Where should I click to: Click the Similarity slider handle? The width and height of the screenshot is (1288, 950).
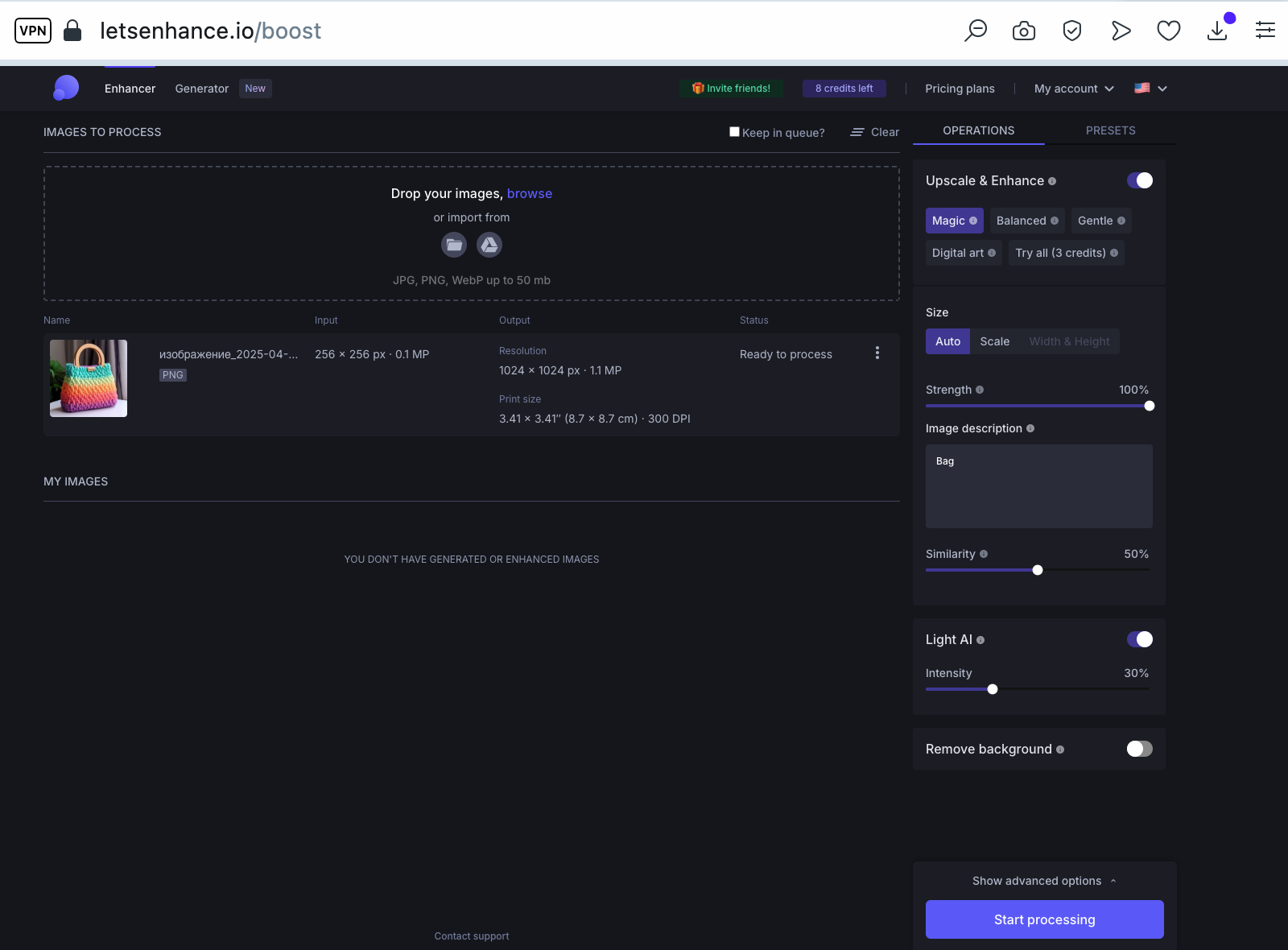tap(1038, 570)
